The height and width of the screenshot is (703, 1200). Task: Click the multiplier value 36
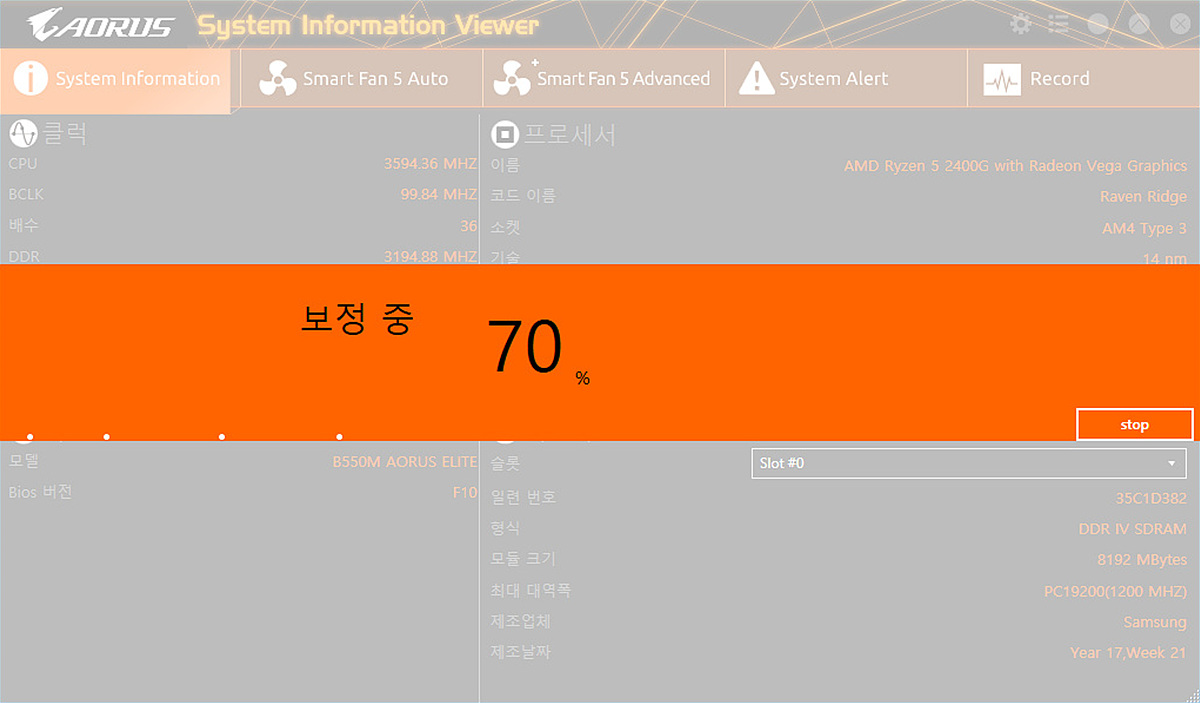coord(468,226)
